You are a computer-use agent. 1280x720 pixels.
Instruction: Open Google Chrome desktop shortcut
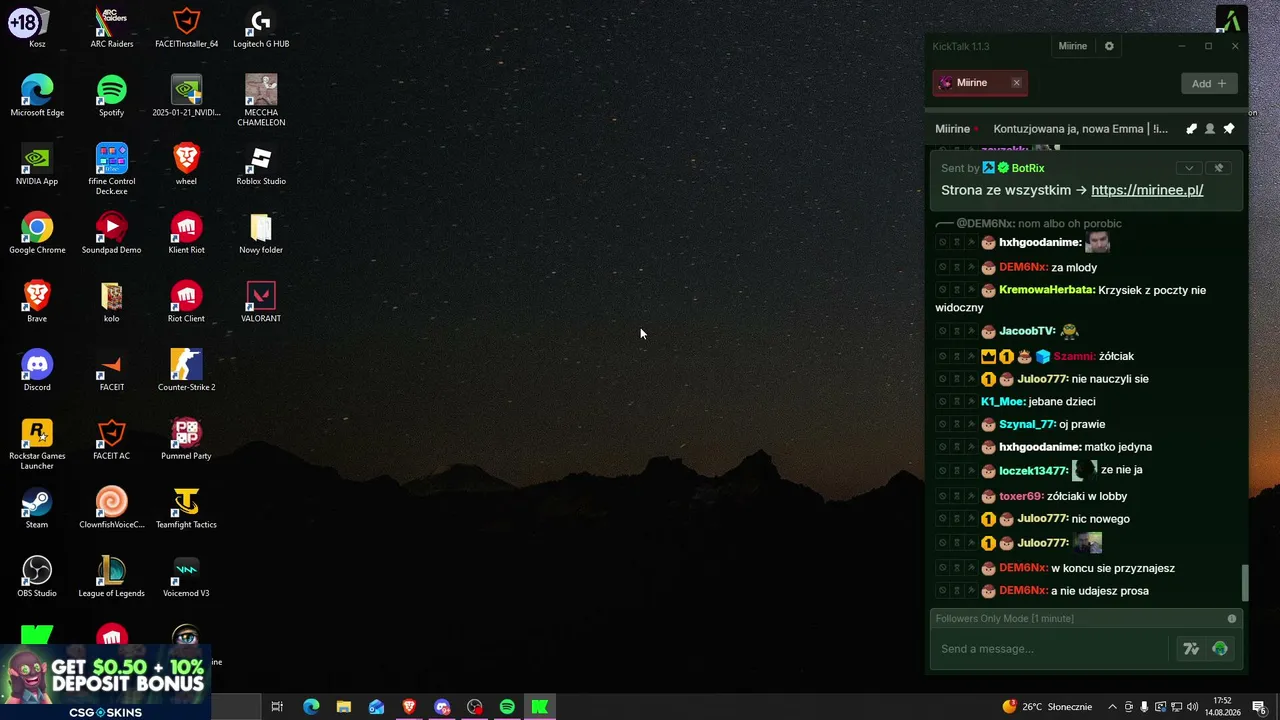[37, 233]
